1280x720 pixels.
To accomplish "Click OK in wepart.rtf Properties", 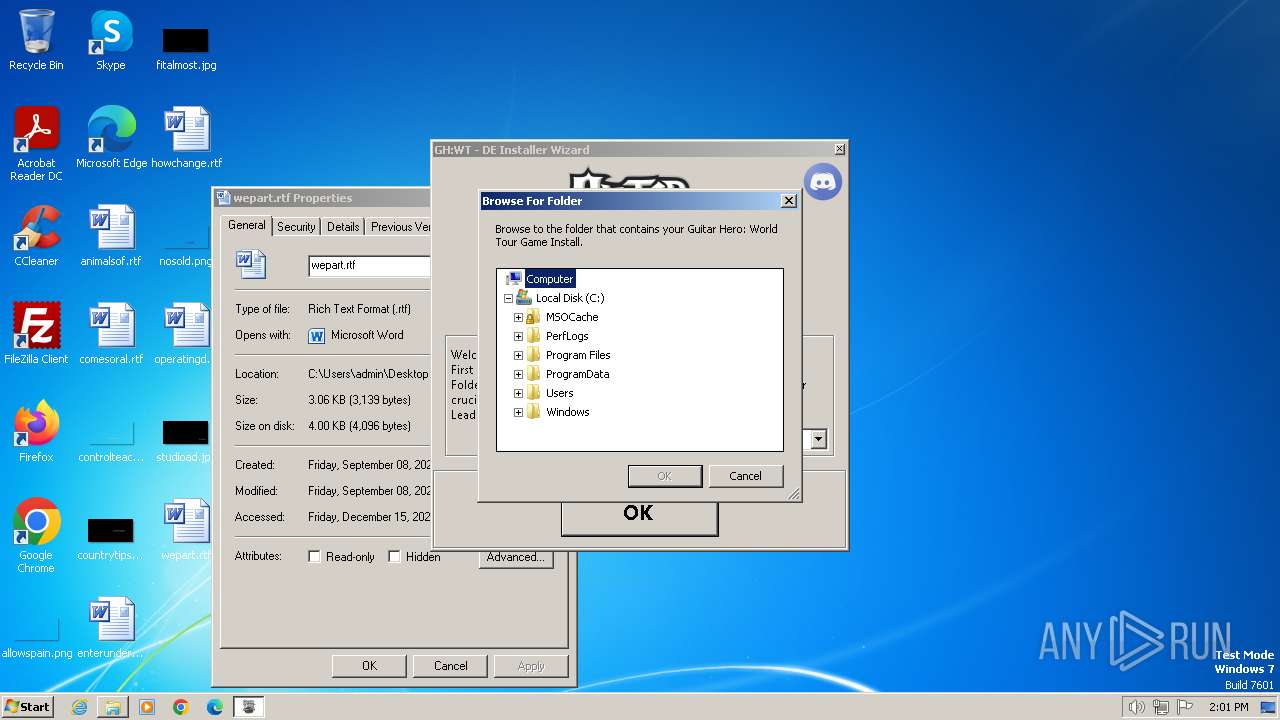I will click(369, 666).
